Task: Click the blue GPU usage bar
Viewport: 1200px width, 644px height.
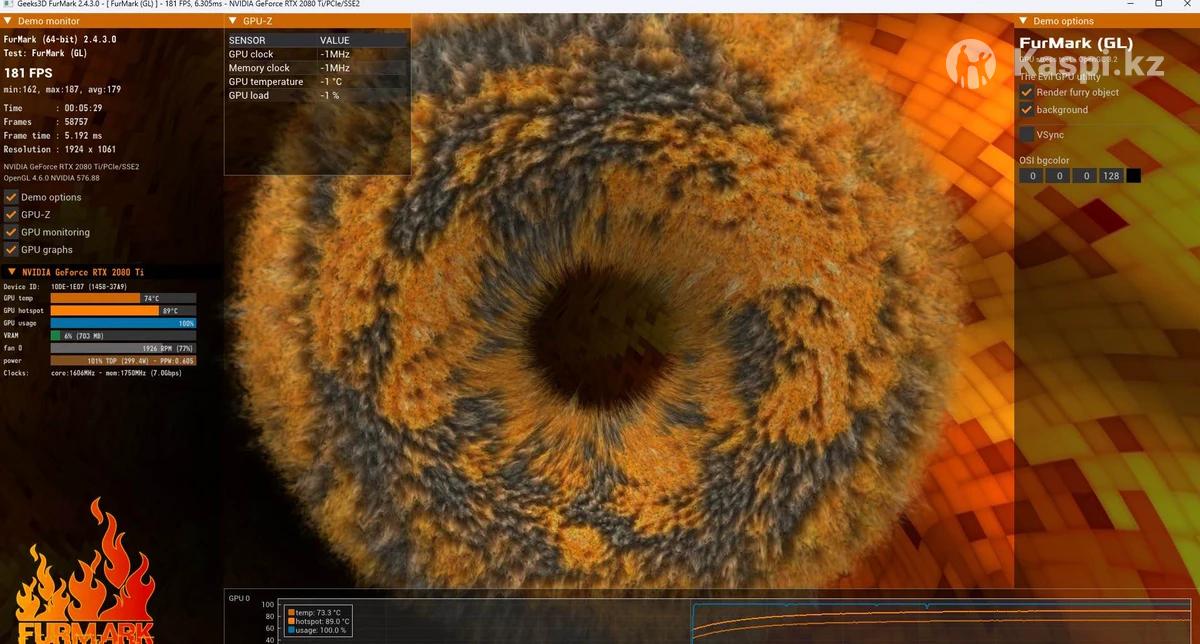Action: click(123, 323)
